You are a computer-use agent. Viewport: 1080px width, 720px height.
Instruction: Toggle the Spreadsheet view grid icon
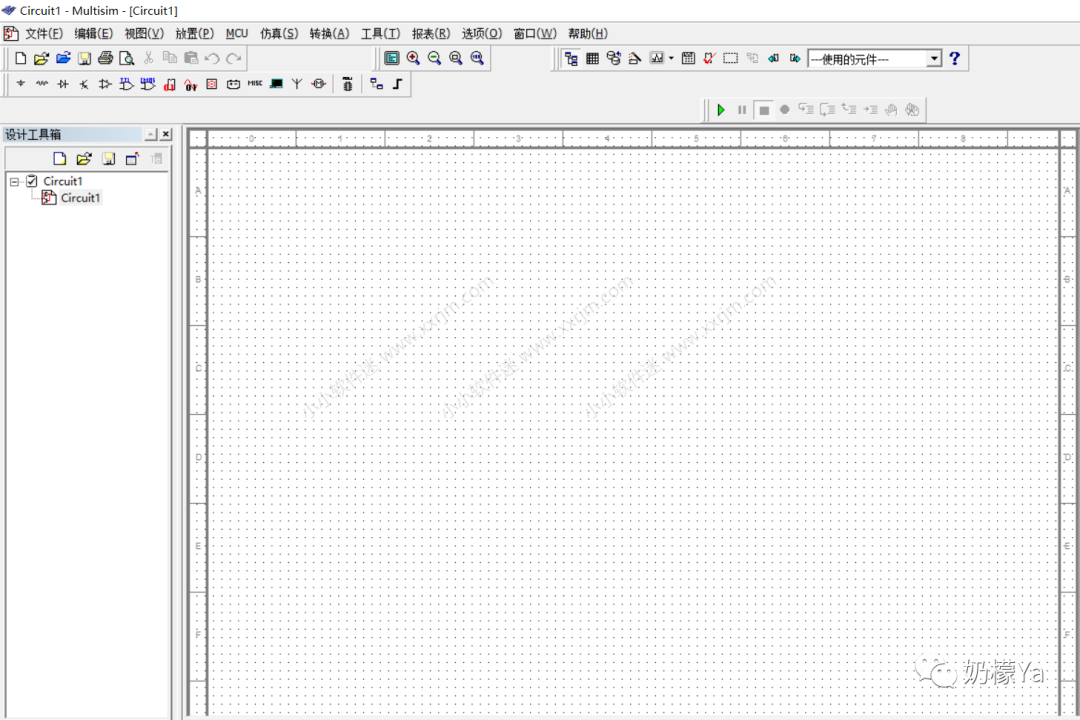point(592,59)
